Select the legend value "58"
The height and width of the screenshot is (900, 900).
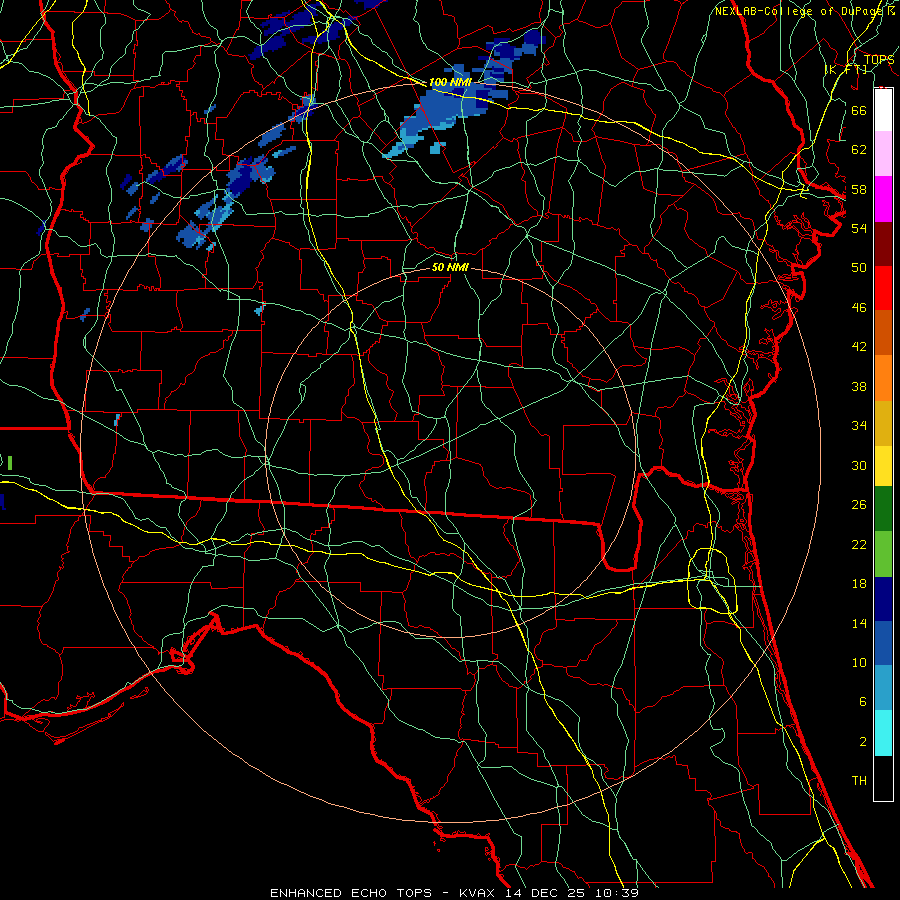tap(859, 189)
